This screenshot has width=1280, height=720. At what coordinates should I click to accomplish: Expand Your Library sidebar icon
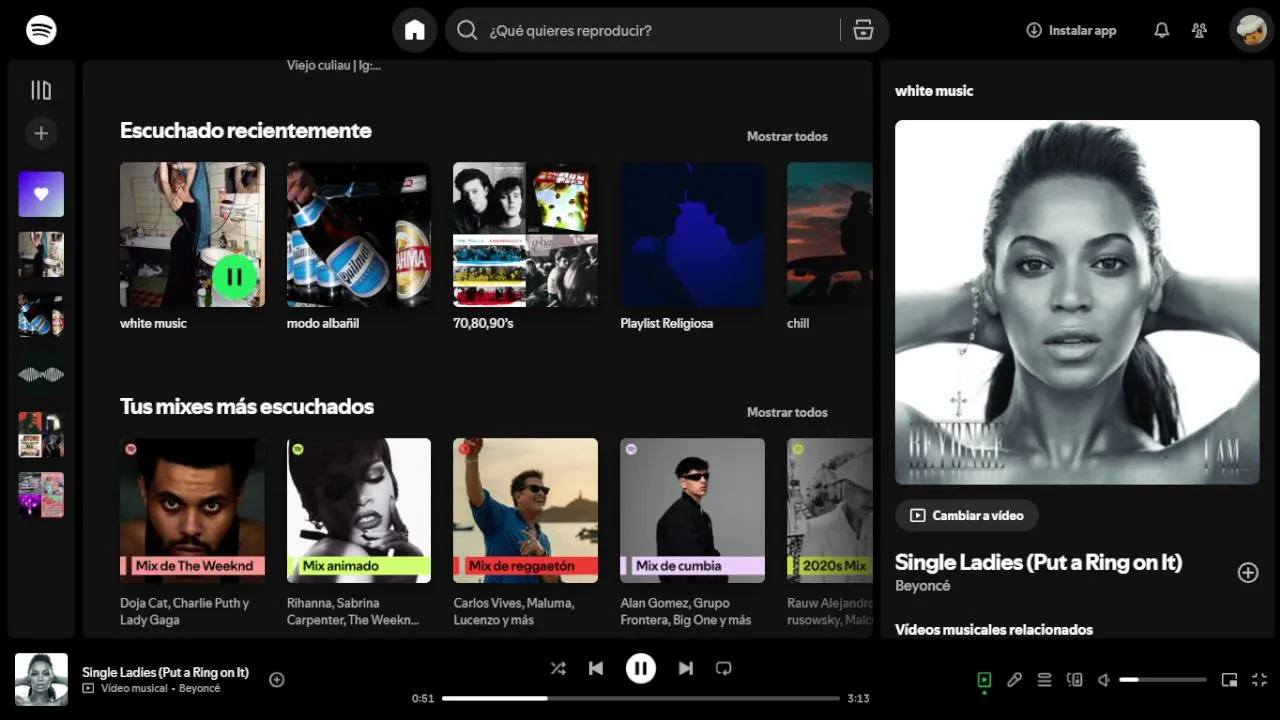(41, 90)
